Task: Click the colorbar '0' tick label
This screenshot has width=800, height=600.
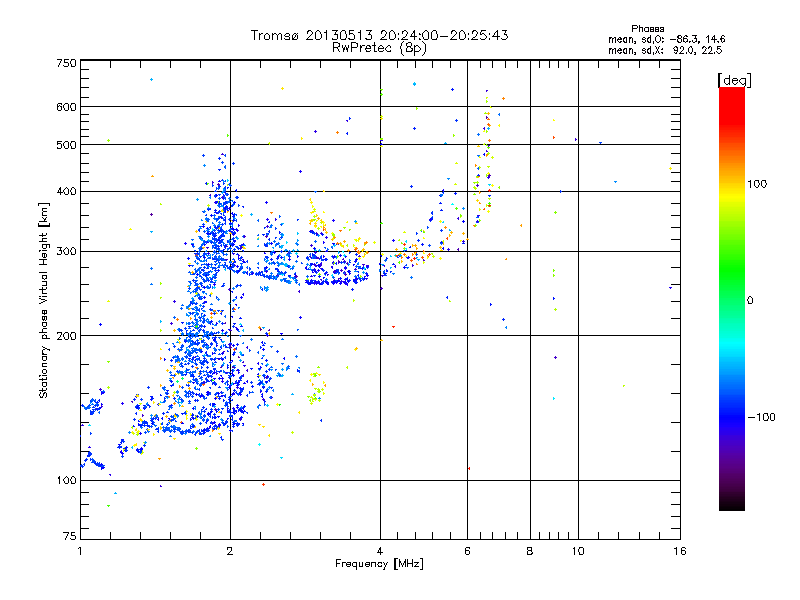Action: pos(750,301)
